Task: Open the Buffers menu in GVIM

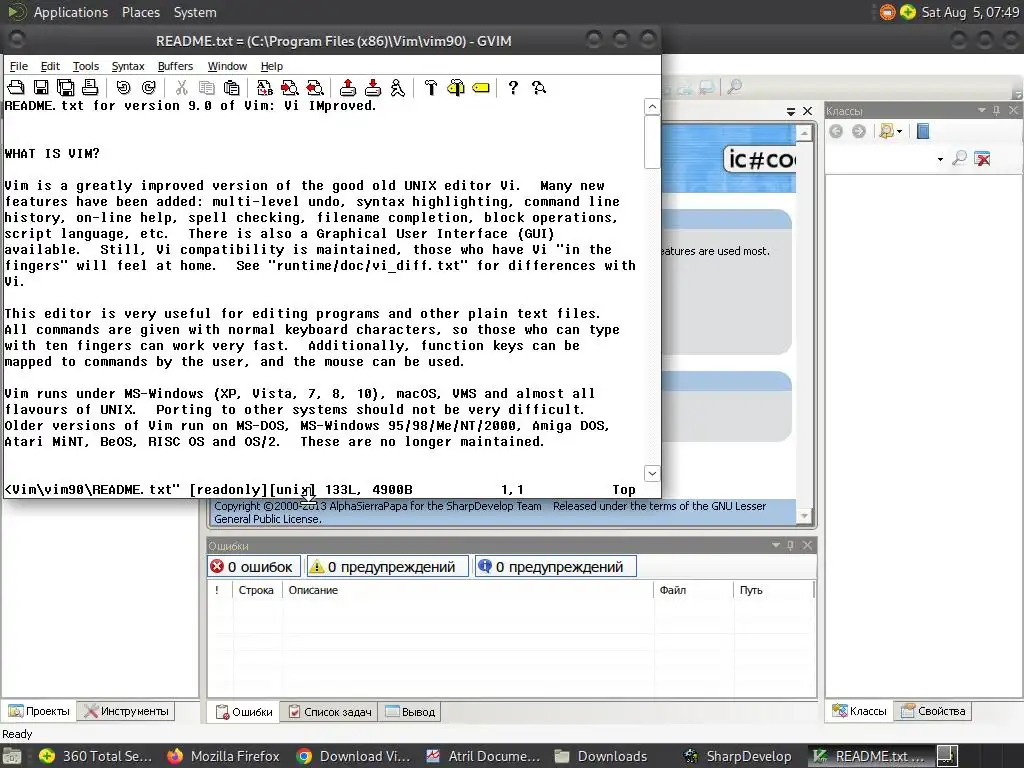Action: click(x=175, y=66)
